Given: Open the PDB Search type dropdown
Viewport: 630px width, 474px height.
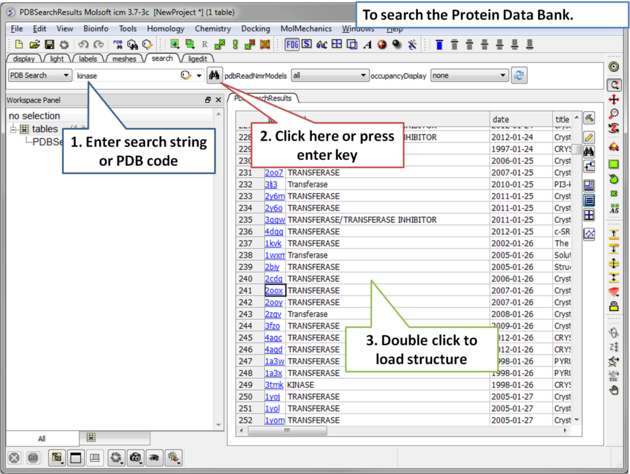Looking at the screenshot, I should (66, 76).
